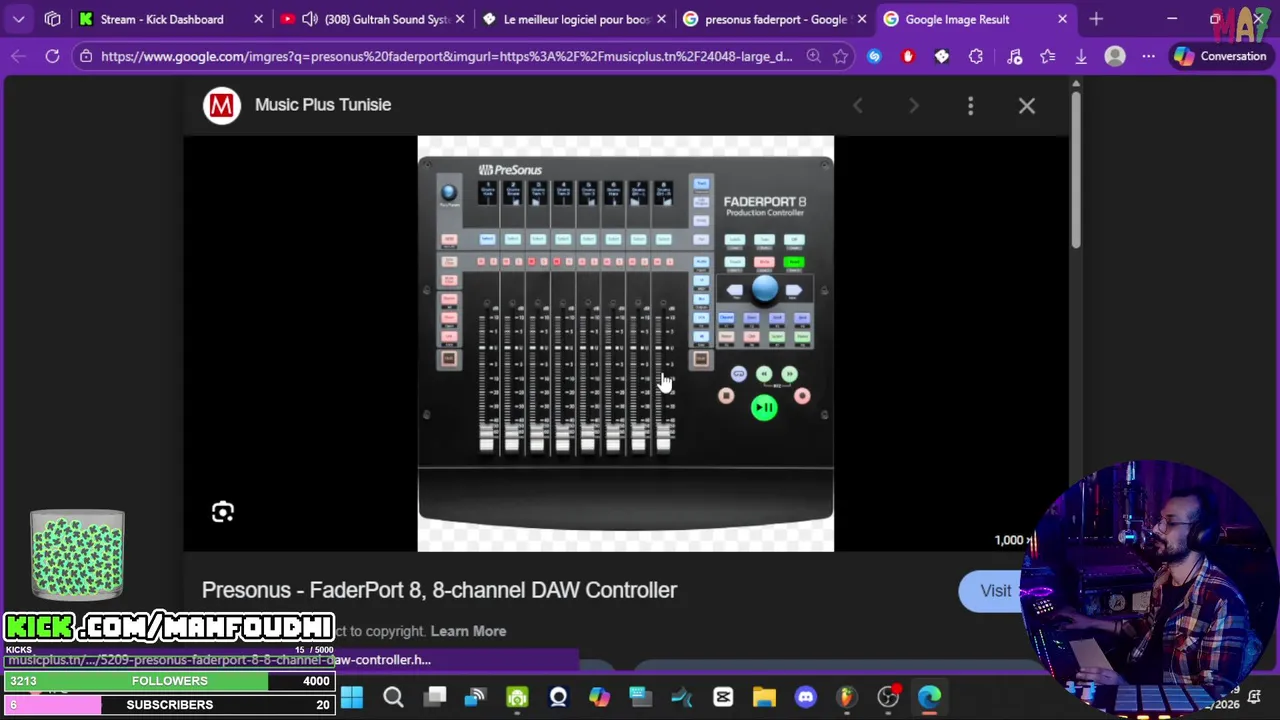Close the presonus faderport Google tab
This screenshot has width=1280, height=720.
(861, 19)
